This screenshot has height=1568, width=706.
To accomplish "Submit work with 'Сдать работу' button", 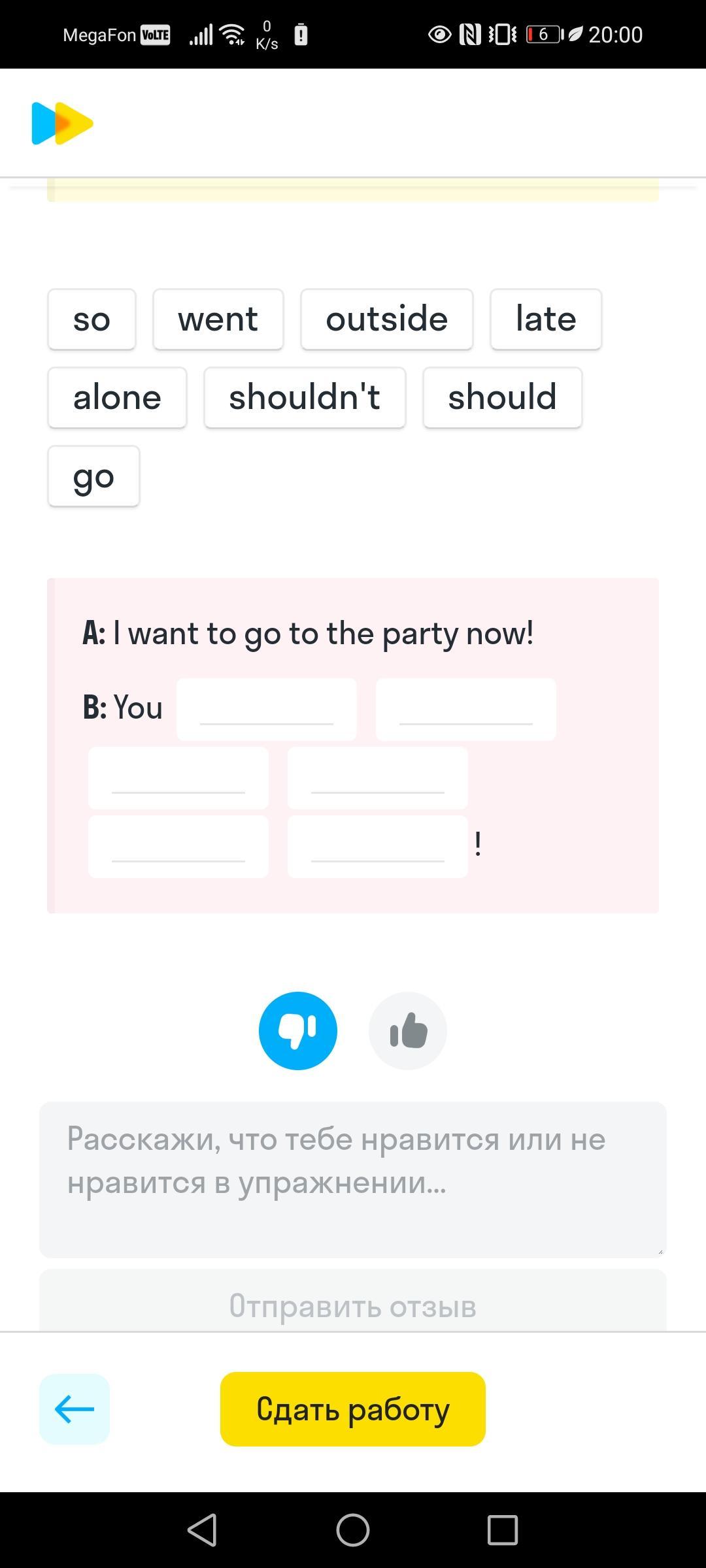I will 353,1409.
